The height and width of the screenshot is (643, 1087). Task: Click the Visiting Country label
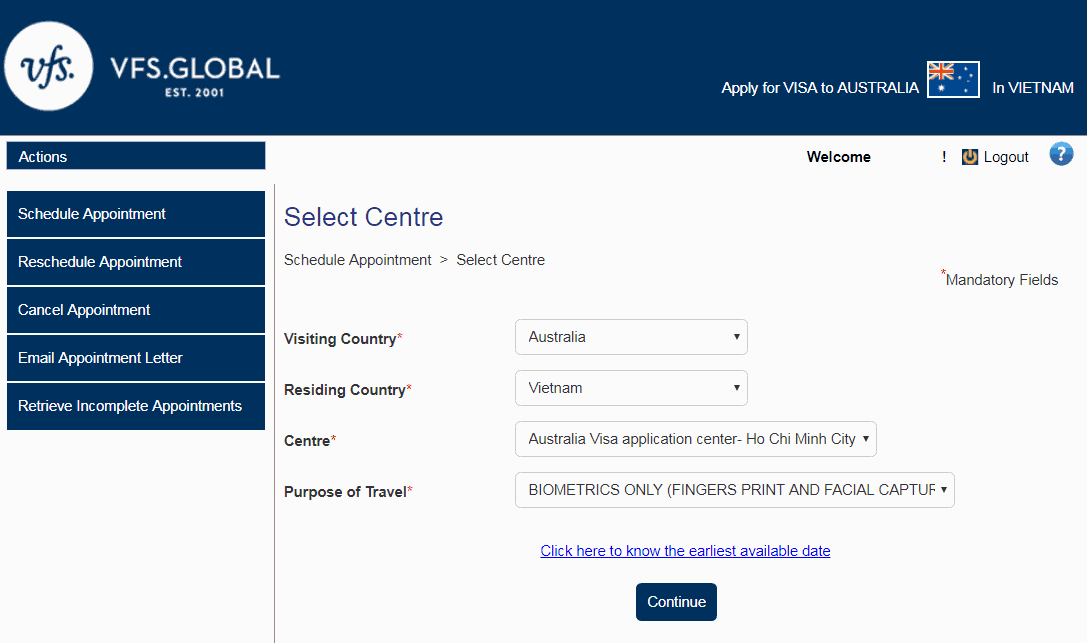(342, 339)
